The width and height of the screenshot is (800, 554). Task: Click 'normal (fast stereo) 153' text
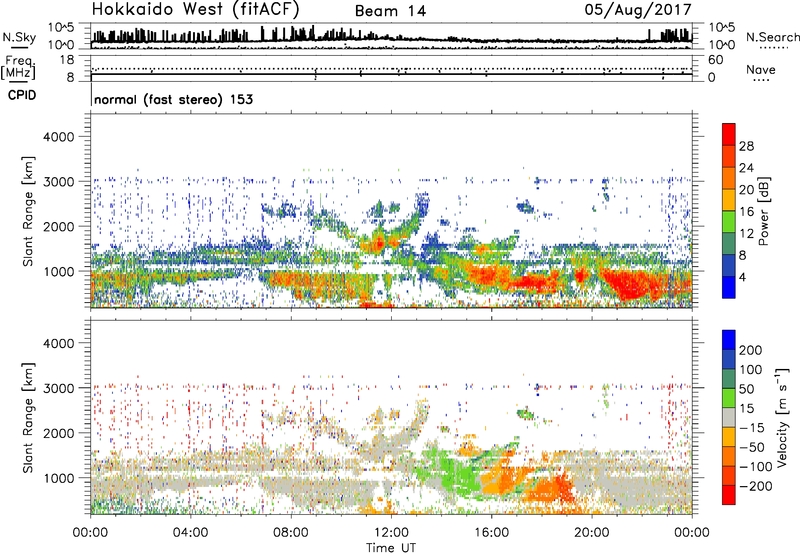[x=173, y=99]
